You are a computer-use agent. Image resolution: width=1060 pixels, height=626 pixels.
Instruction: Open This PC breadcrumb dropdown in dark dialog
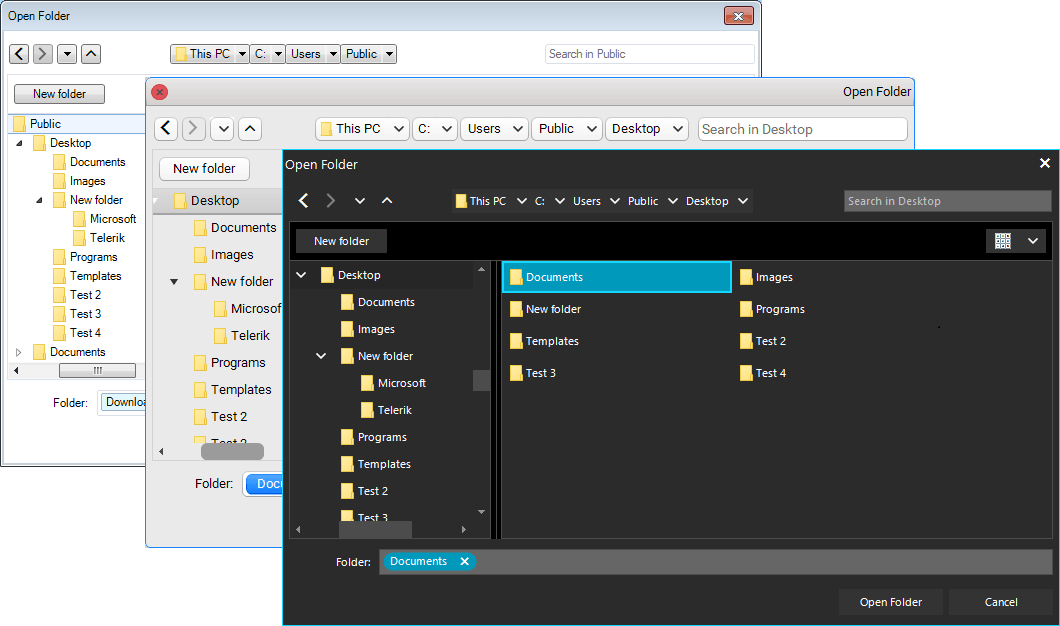pyautogui.click(x=521, y=201)
